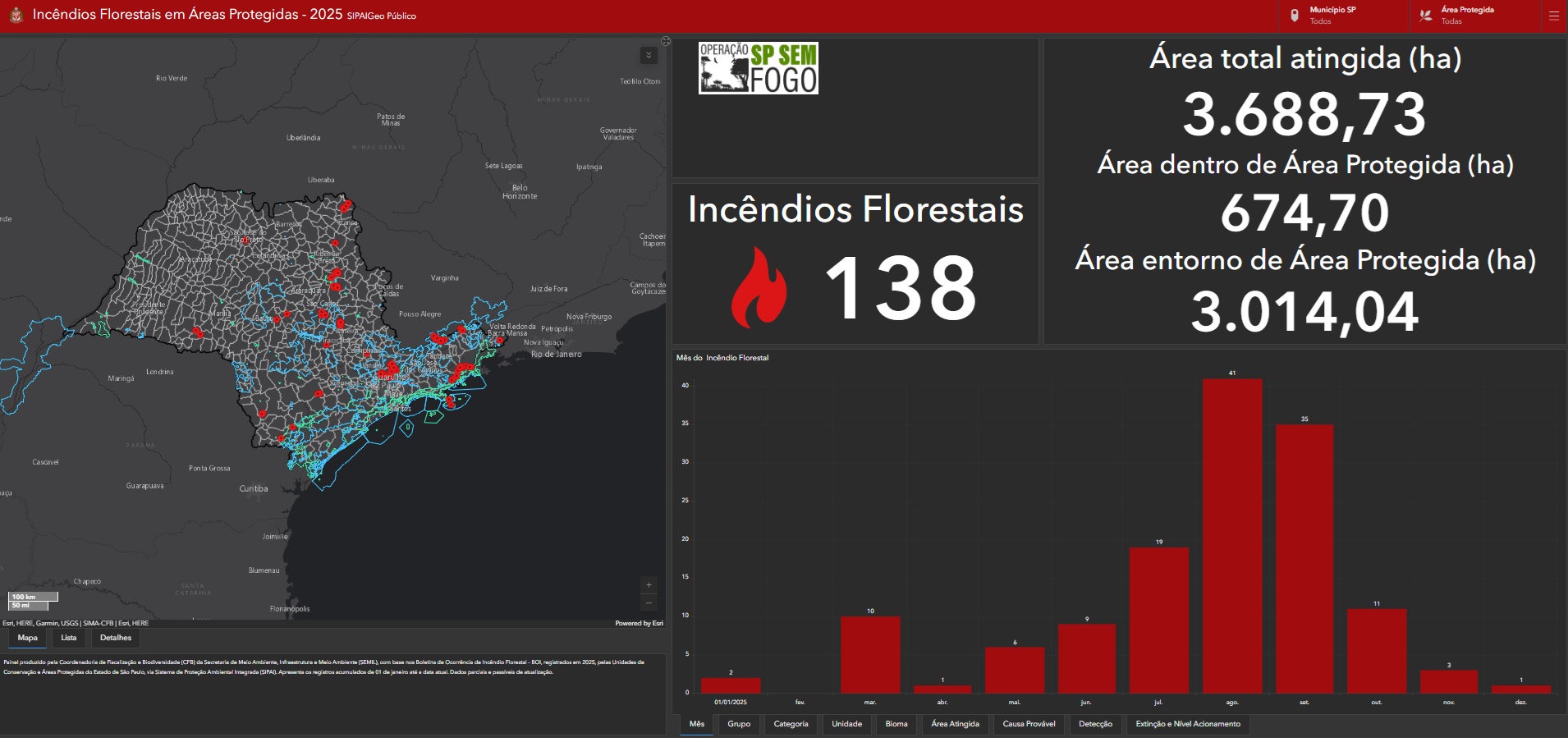Click the São Paulo coat of arms logo
The image size is (1568, 742).
(x=16, y=15)
